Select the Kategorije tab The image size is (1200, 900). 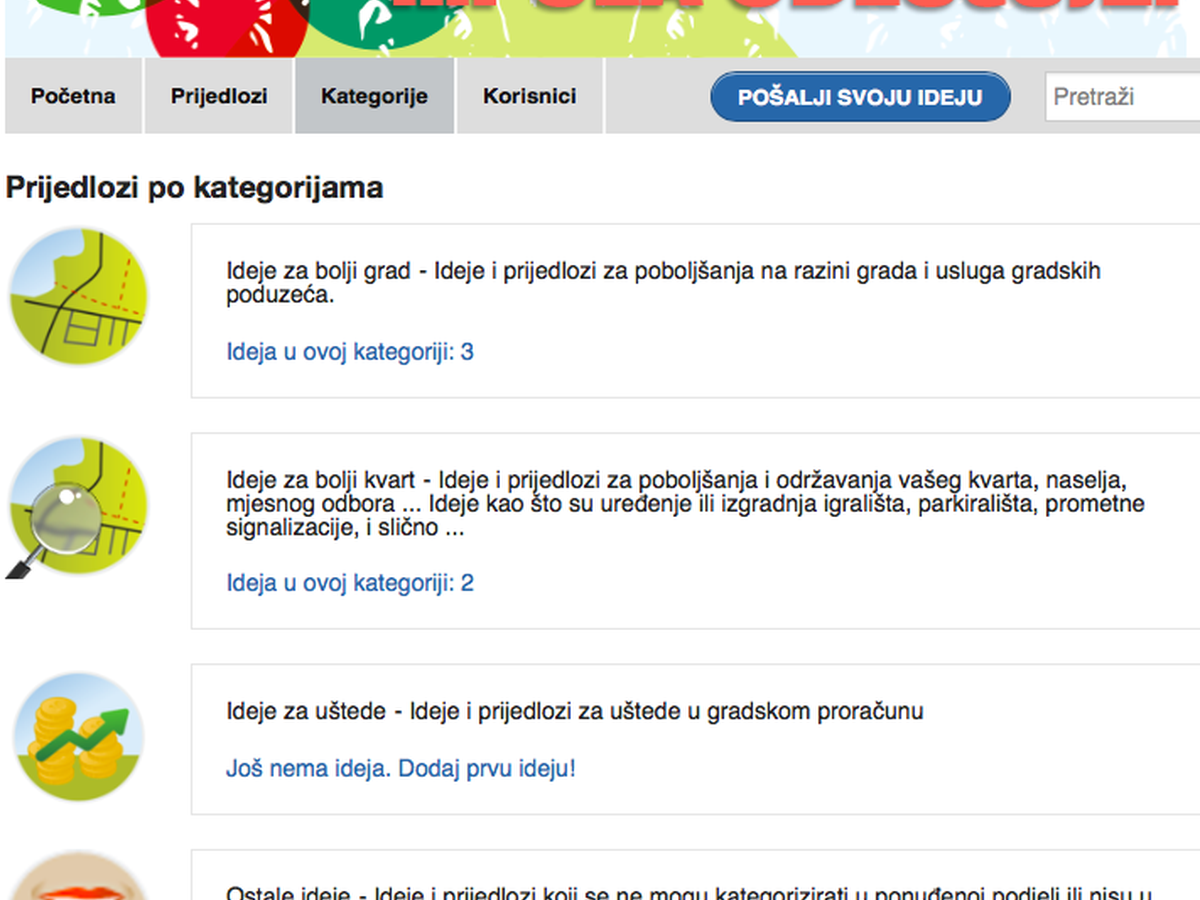click(374, 96)
